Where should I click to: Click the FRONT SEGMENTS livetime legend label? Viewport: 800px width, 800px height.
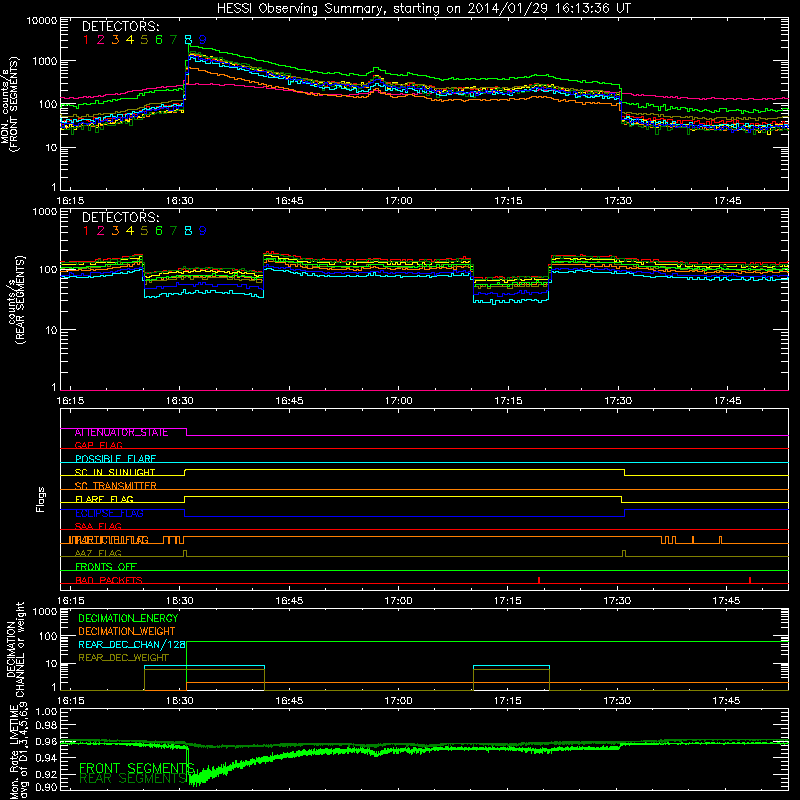tap(136, 768)
